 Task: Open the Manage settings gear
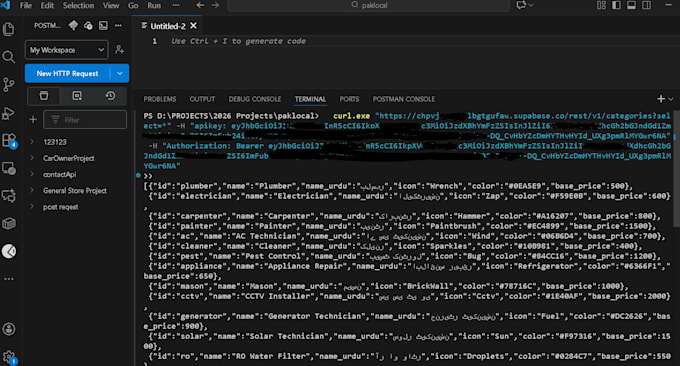9,358
